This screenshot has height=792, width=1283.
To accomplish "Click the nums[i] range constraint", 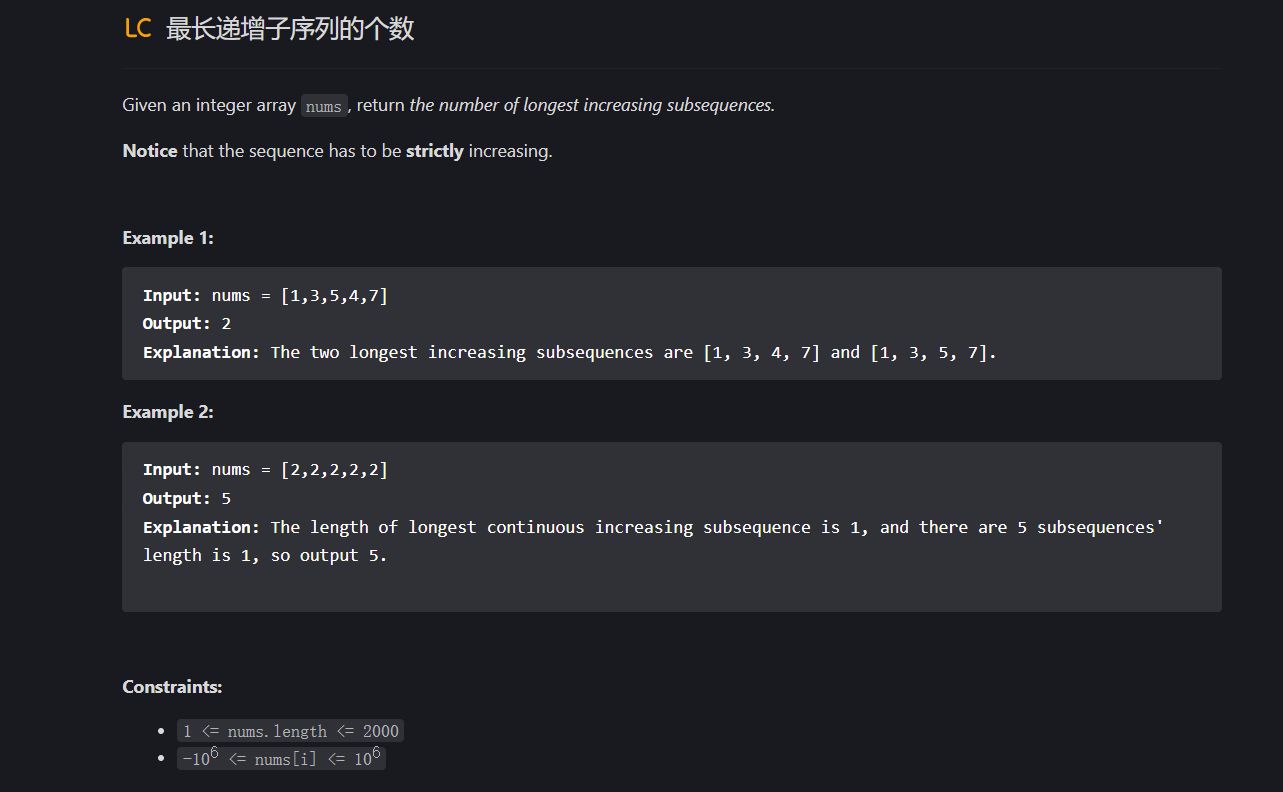I will tap(281, 758).
